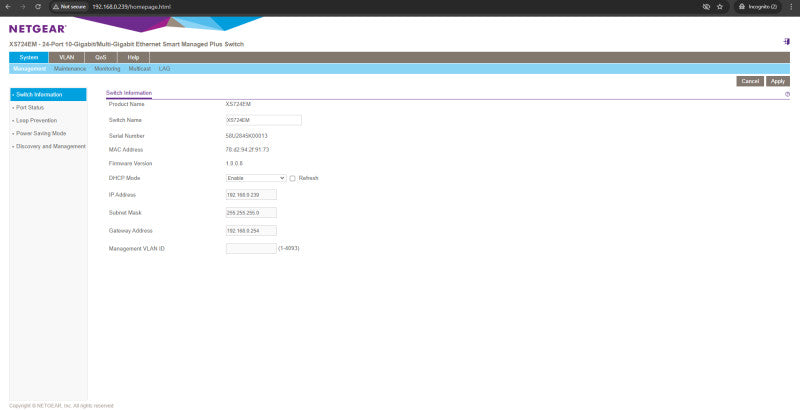Open the Chrome three-dot menu

791,7
